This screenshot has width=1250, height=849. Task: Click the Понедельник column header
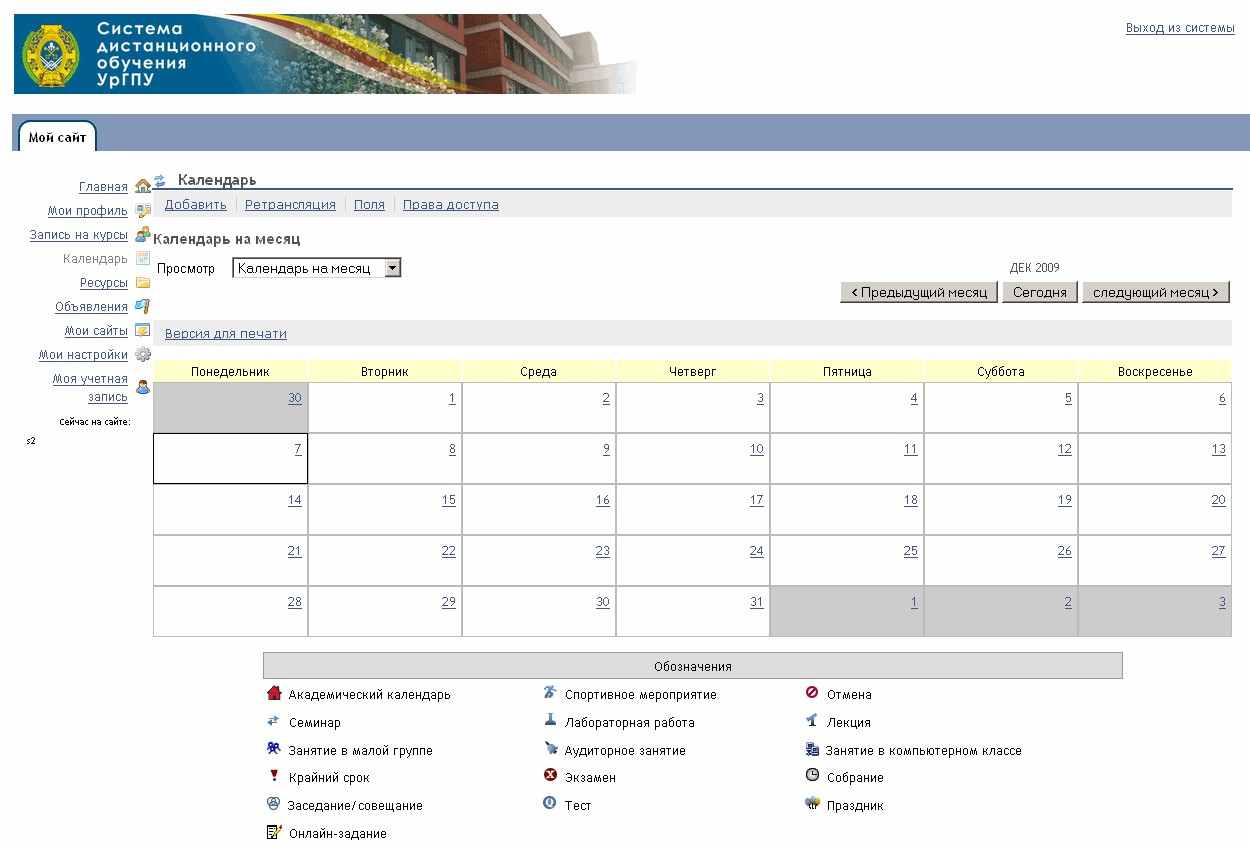click(x=230, y=371)
